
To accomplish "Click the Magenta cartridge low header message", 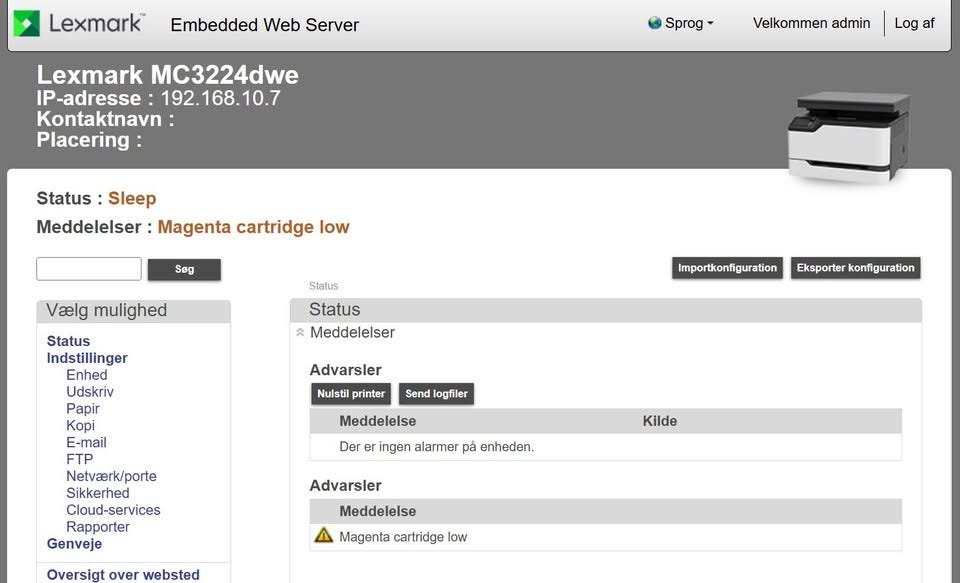I will tap(253, 227).
